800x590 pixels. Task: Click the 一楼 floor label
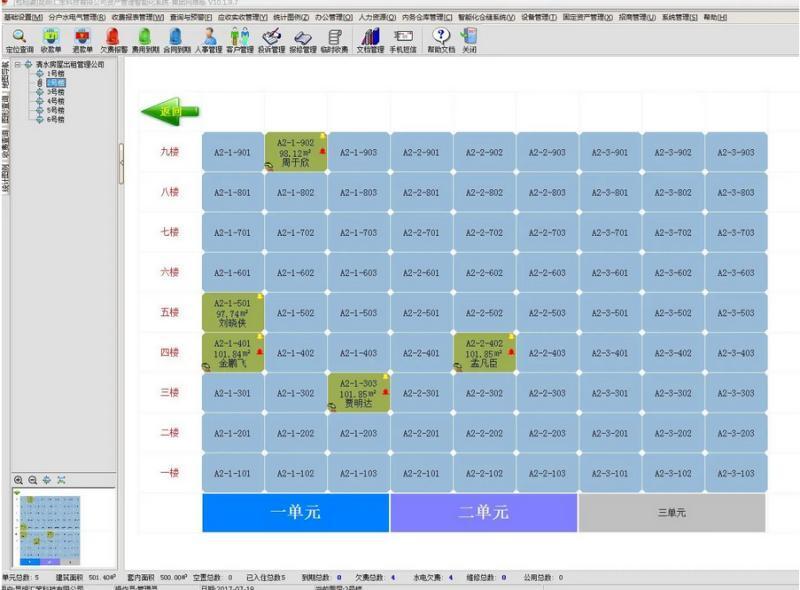[x=170, y=473]
